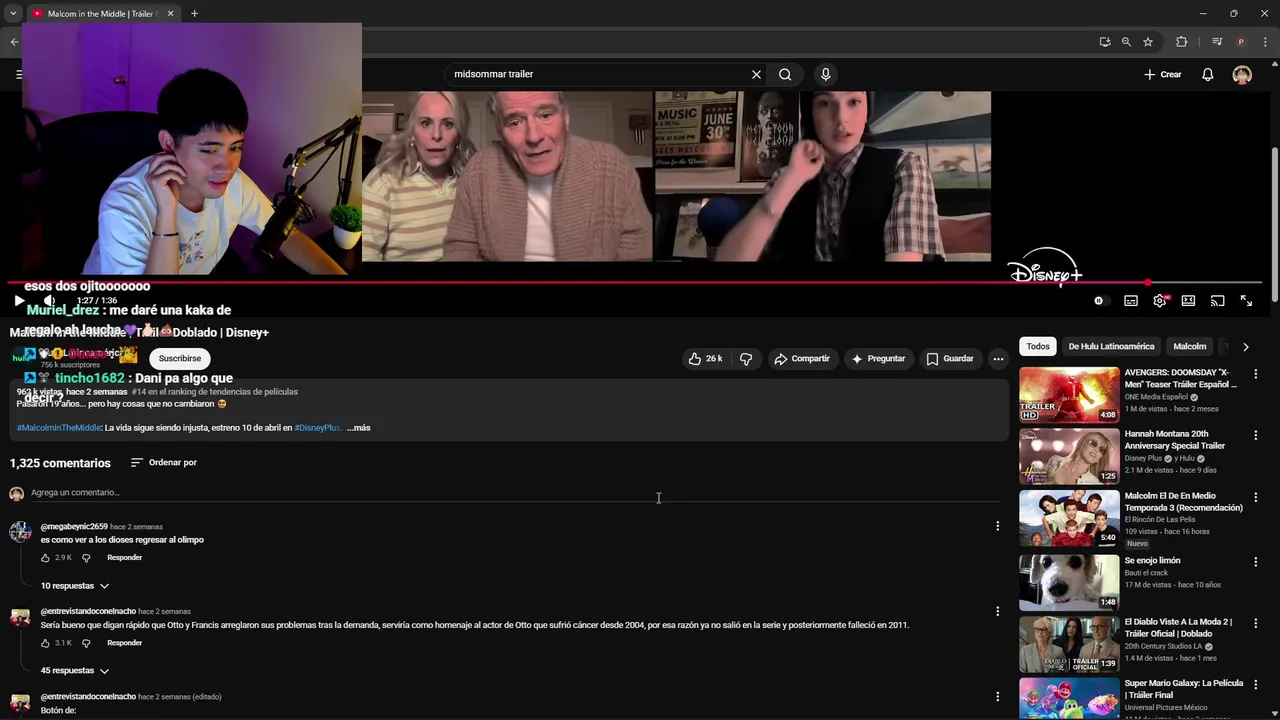Open the tab search dropdown arrow

[13, 14]
